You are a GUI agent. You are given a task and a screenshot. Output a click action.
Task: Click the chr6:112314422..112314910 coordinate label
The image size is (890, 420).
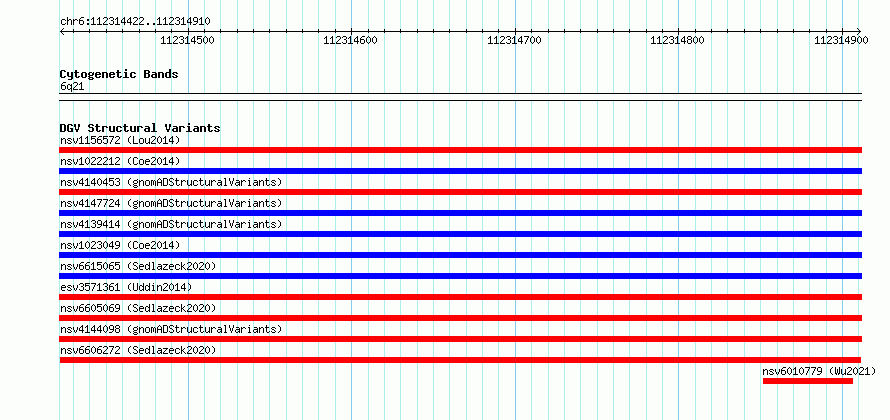[135, 22]
